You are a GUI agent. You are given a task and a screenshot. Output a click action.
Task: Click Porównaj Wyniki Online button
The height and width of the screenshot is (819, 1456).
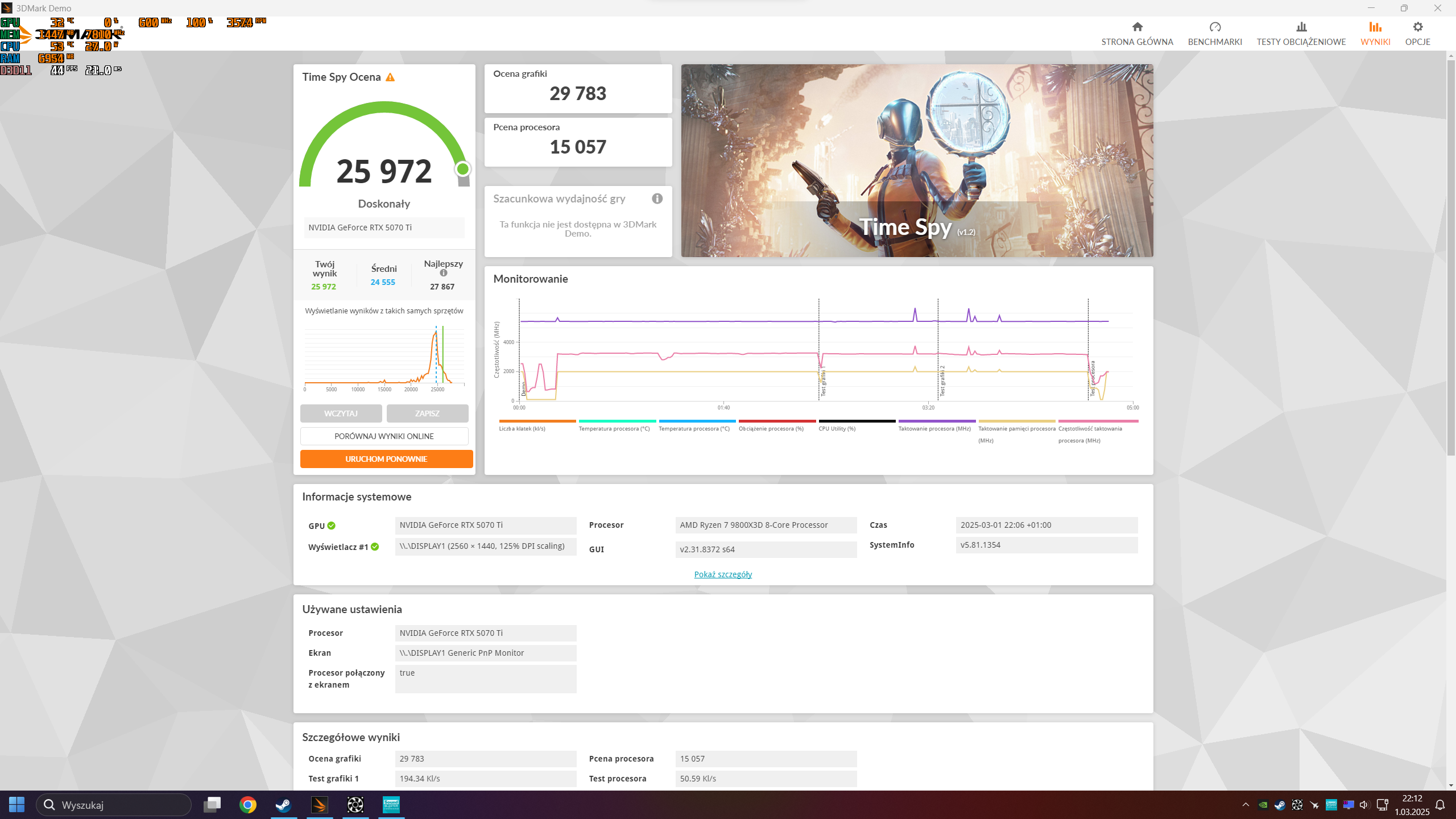(384, 436)
